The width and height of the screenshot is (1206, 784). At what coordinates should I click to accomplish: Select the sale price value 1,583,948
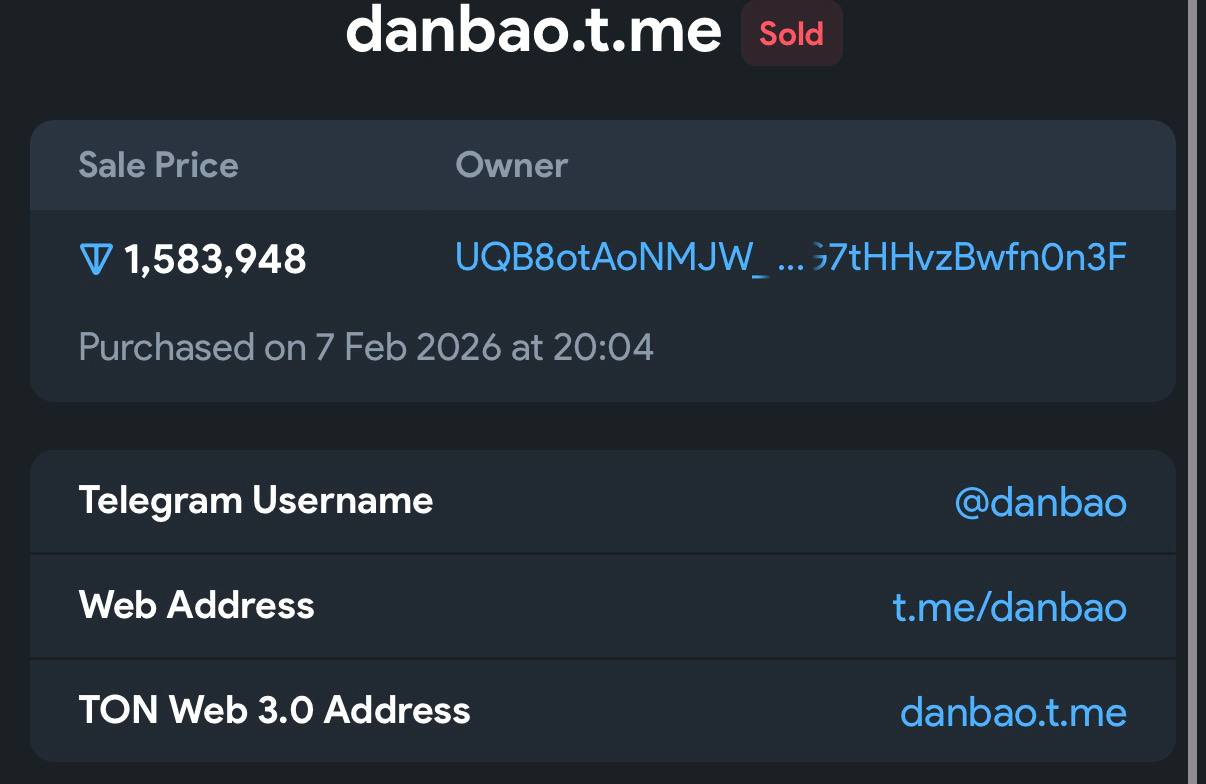click(215, 260)
